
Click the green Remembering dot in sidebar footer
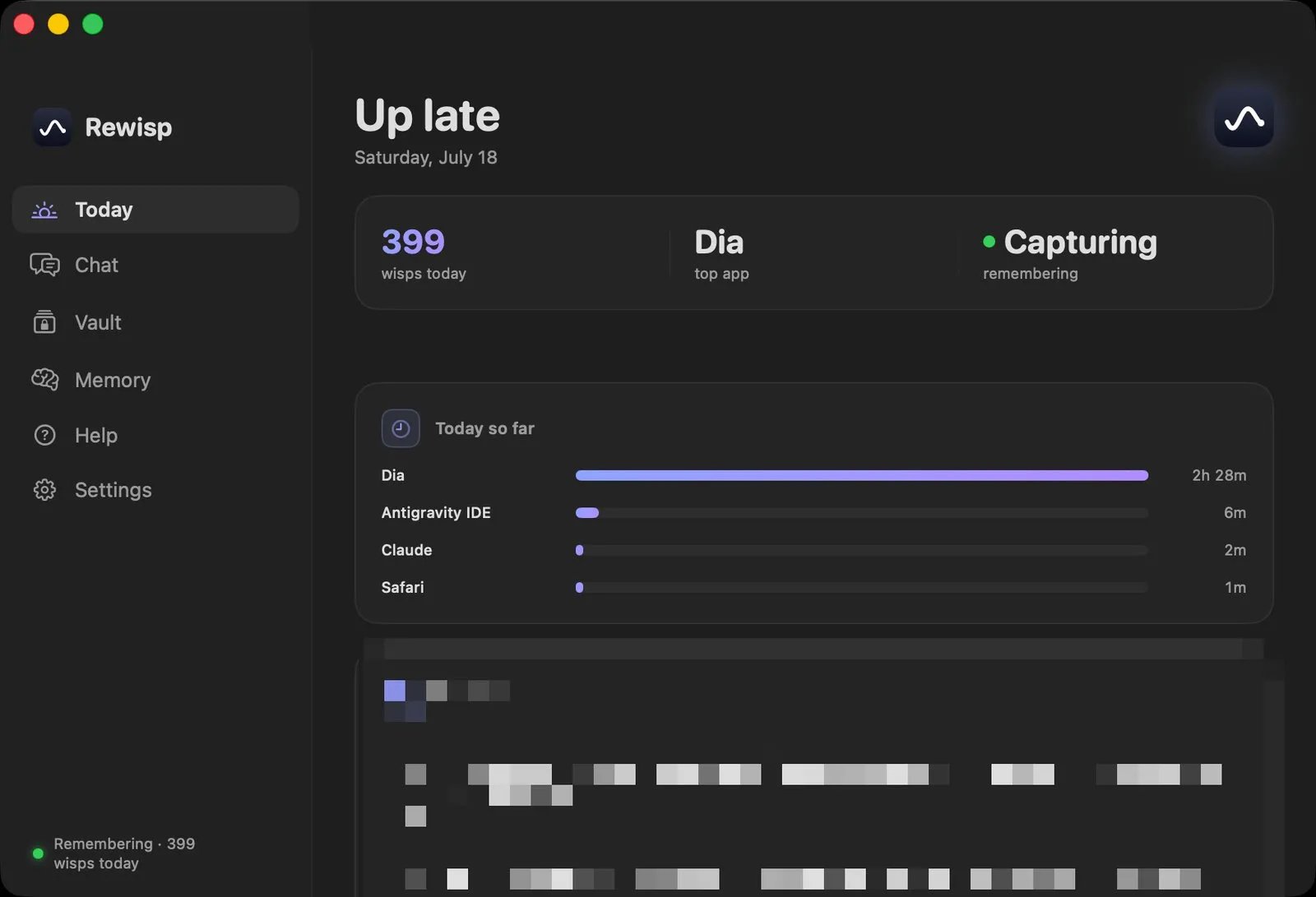[38, 853]
